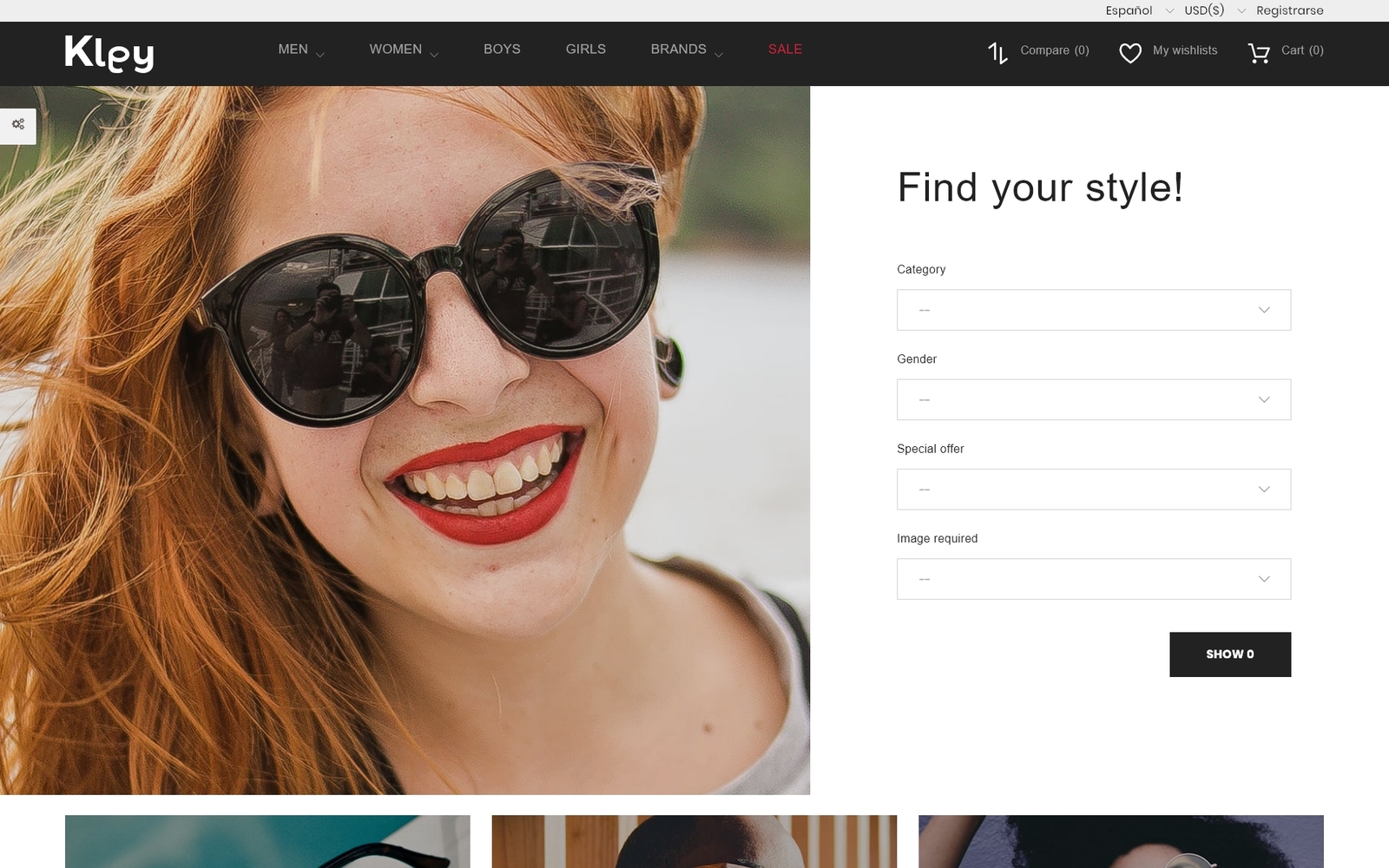1389x868 pixels.
Task: Open the settings gears side panel
Action: pyautogui.click(x=18, y=125)
